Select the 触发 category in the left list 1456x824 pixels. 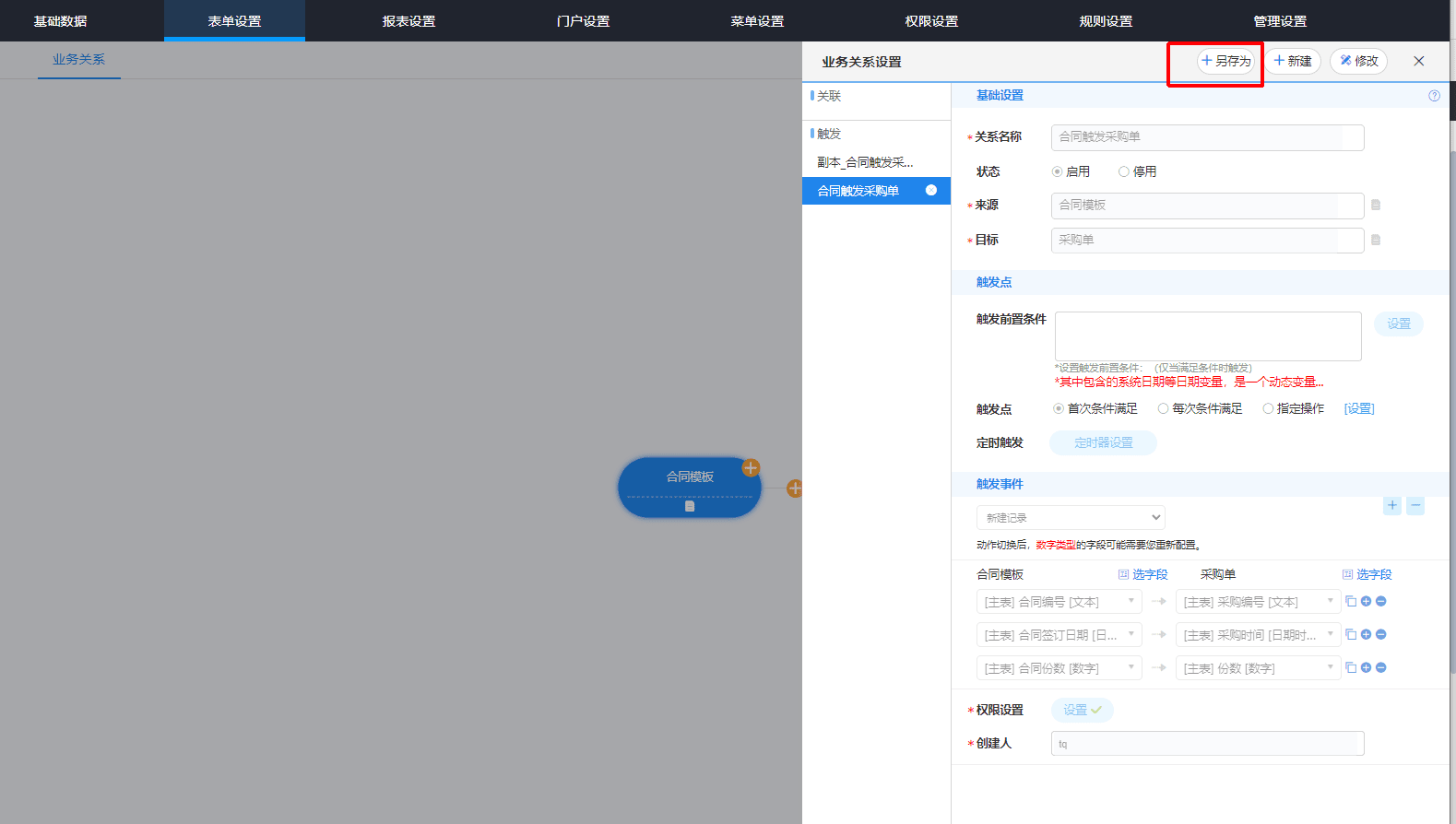(x=828, y=134)
